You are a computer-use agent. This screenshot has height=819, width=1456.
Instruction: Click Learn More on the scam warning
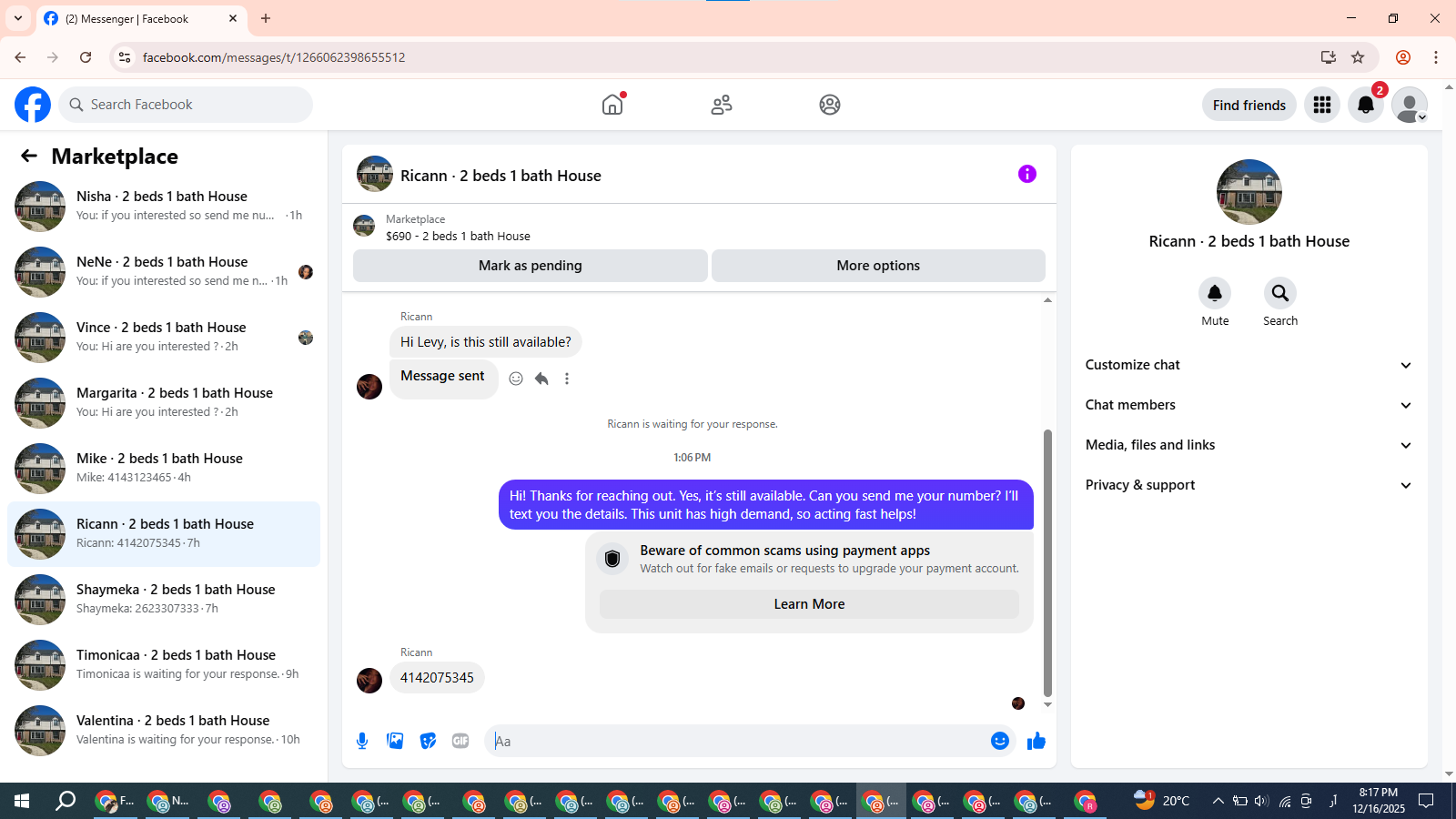click(x=809, y=604)
